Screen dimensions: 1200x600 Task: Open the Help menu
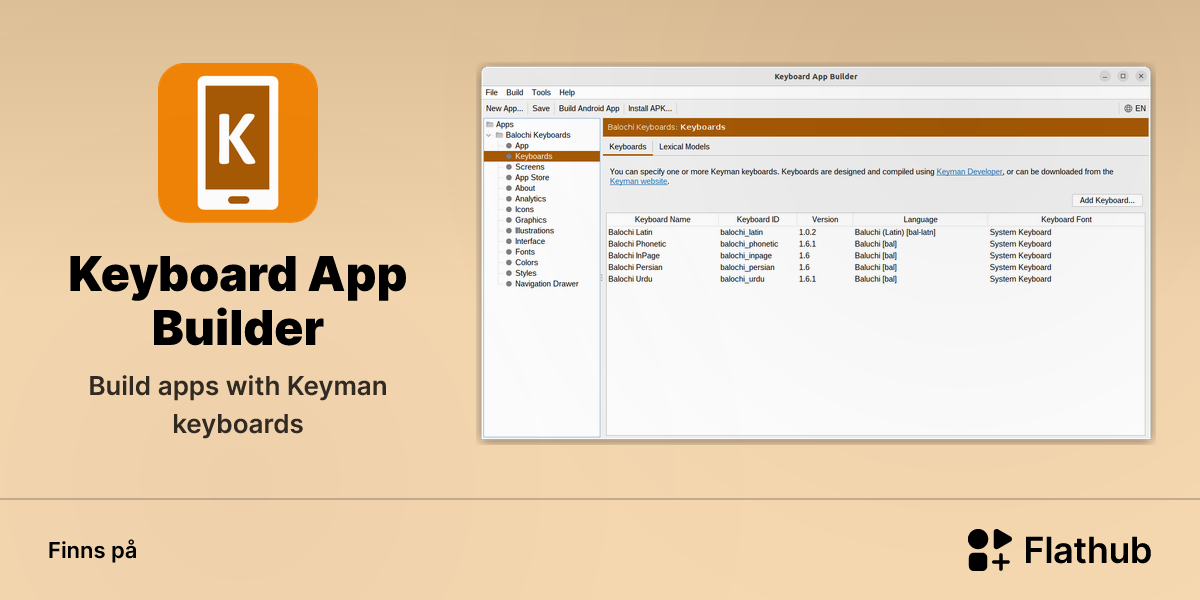coord(567,92)
